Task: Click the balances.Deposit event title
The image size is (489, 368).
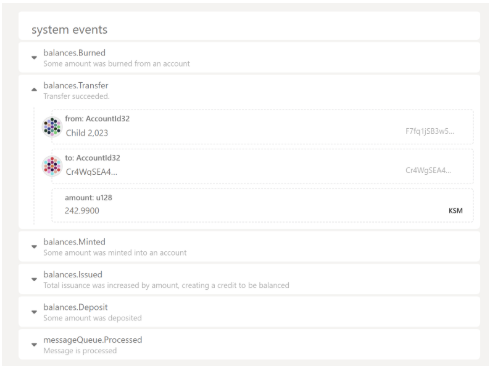Action: coord(75,307)
